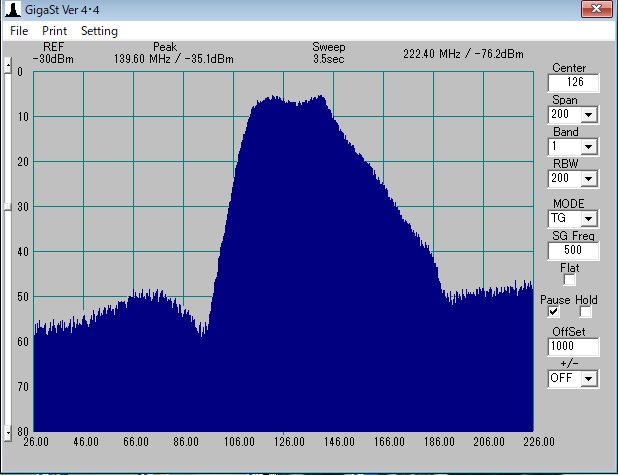The width and height of the screenshot is (618, 475).
Task: Click the SG Freq input field
Action: (x=573, y=250)
